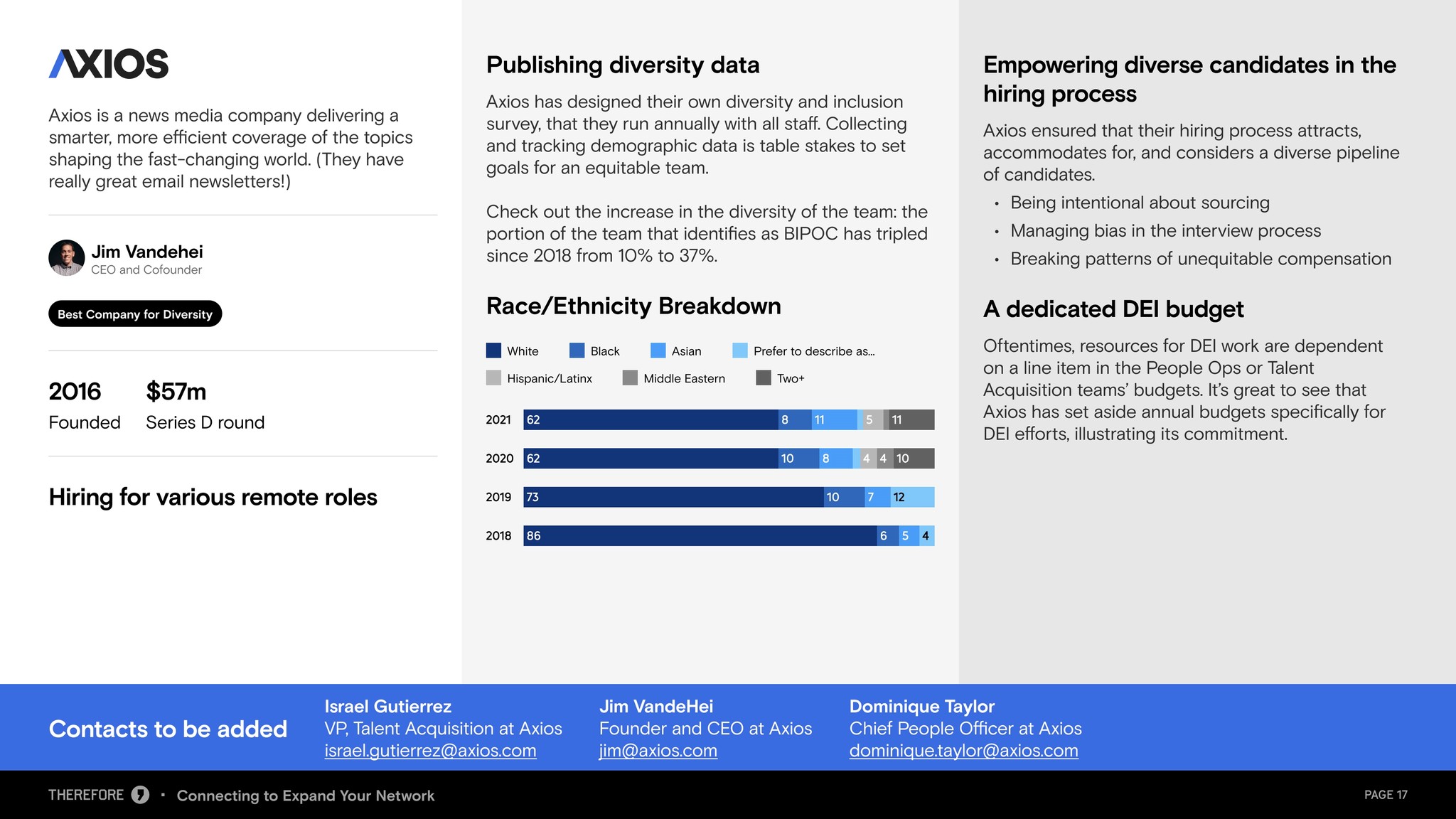
Task: Click the Best Company for Diversity badge
Action: pyautogui.click(x=135, y=314)
